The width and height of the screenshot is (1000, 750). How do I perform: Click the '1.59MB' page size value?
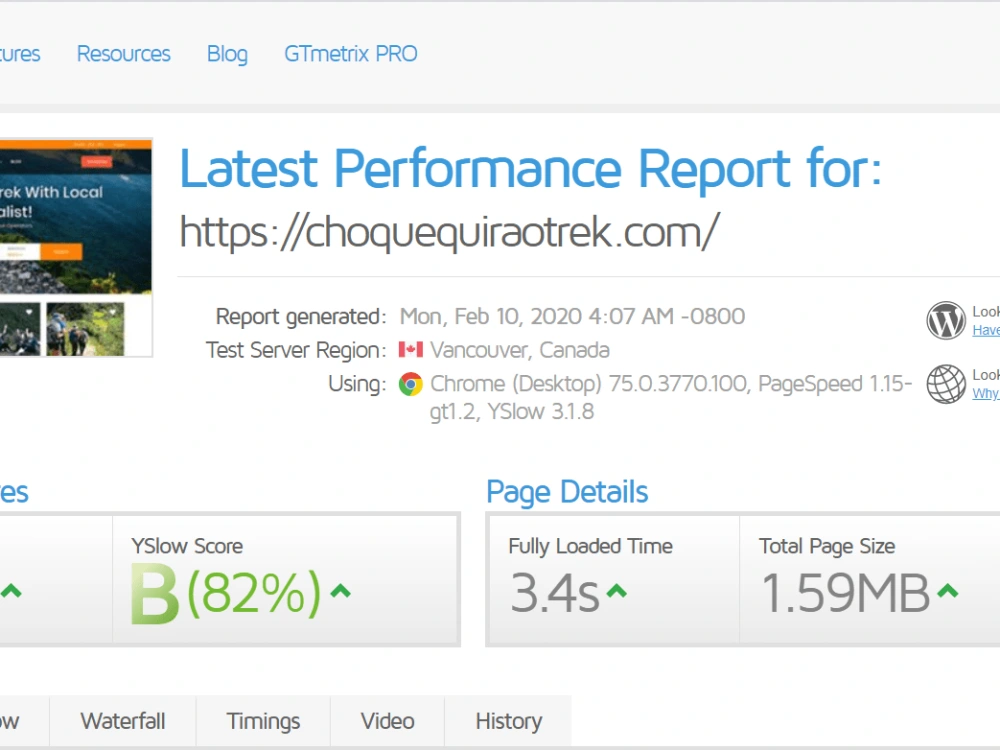[x=846, y=593]
